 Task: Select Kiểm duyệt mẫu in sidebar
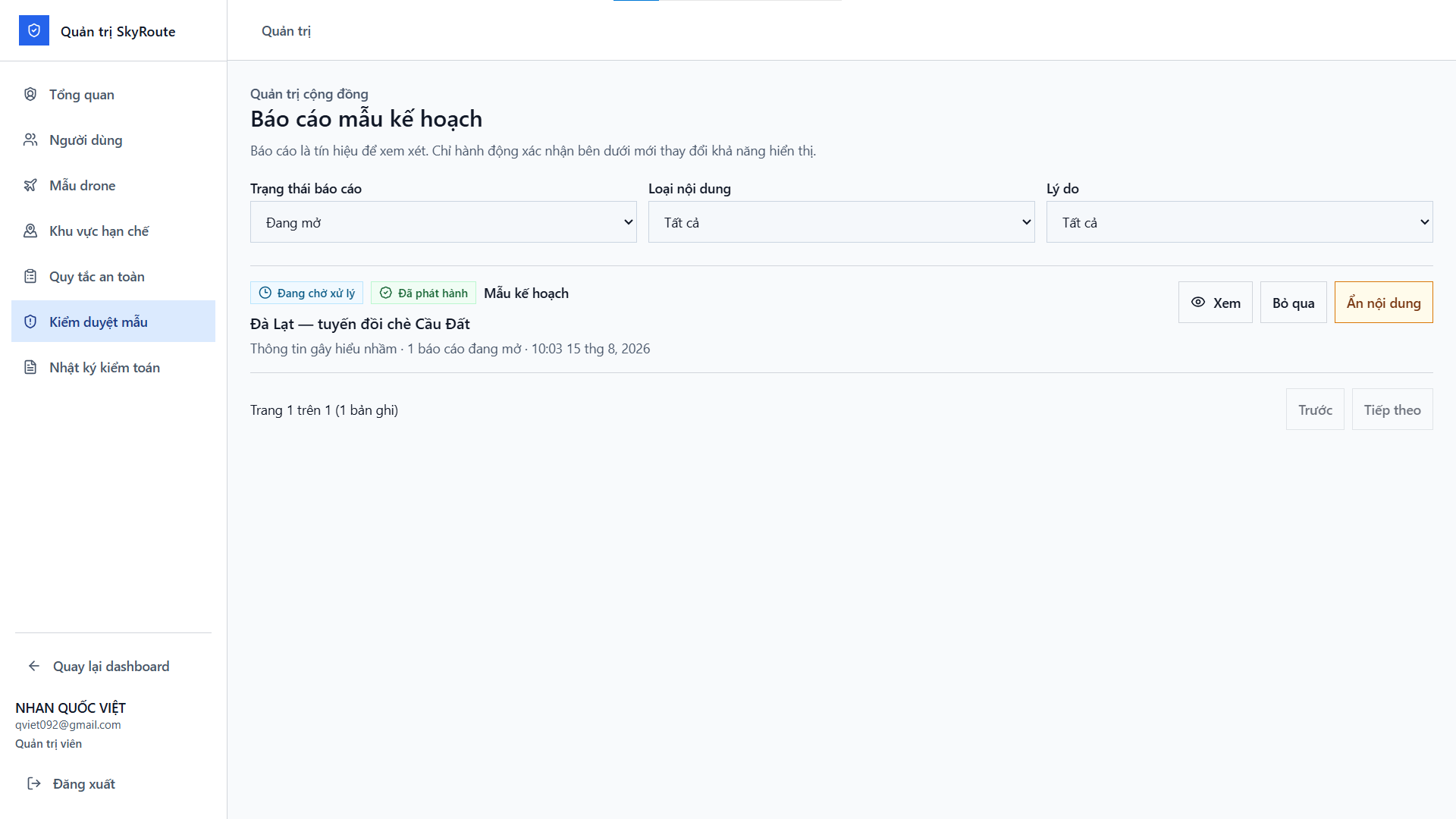point(113,322)
